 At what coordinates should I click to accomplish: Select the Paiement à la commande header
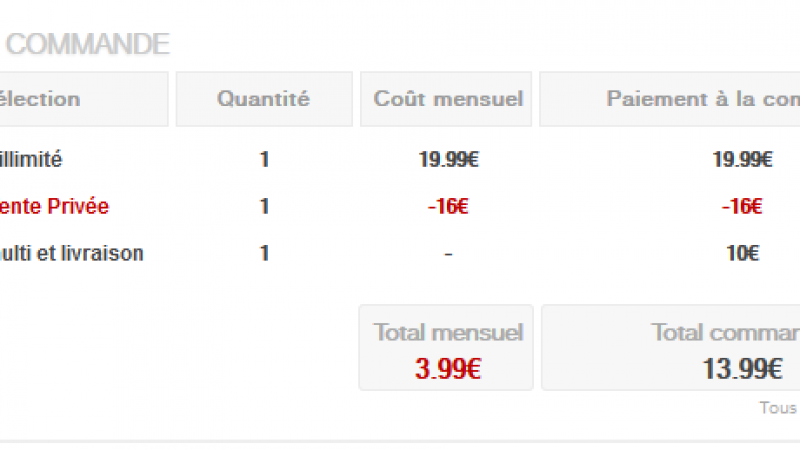click(x=702, y=99)
